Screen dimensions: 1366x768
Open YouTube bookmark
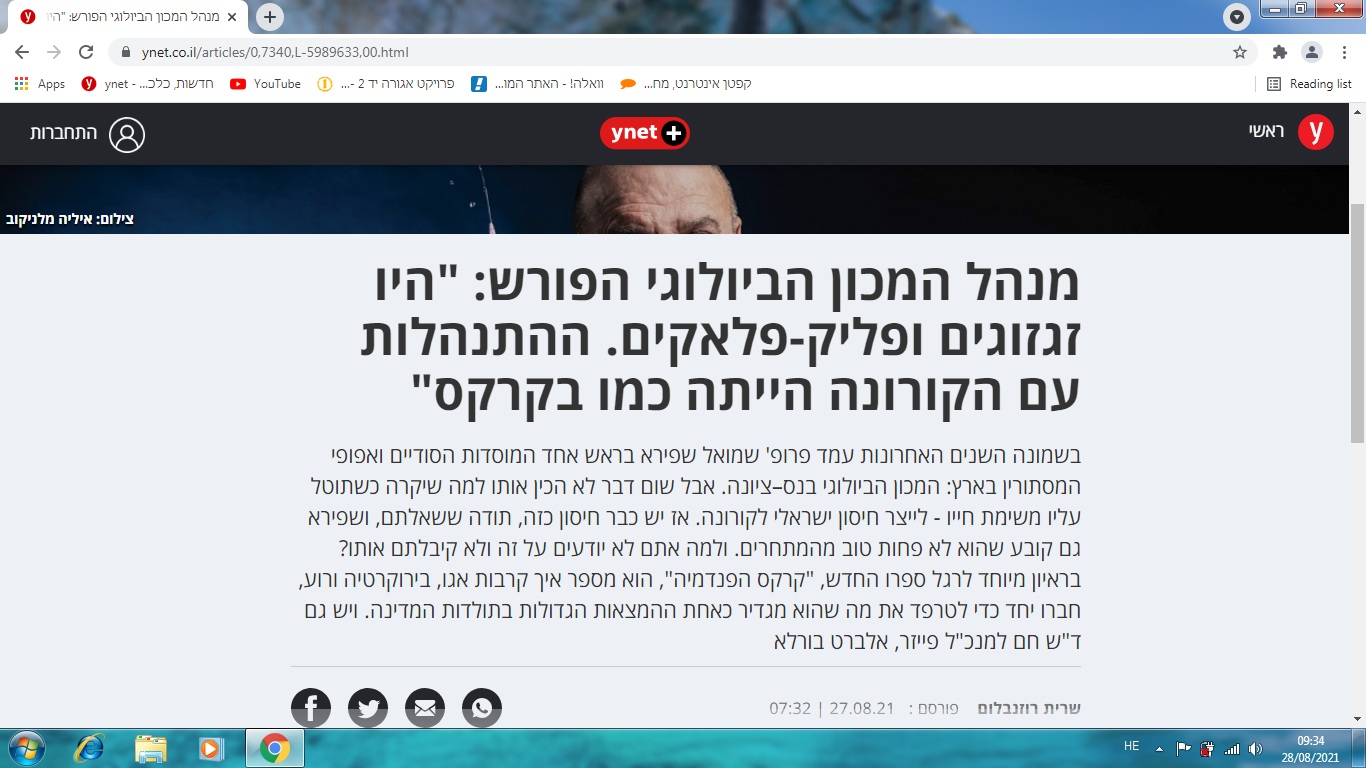(x=266, y=84)
